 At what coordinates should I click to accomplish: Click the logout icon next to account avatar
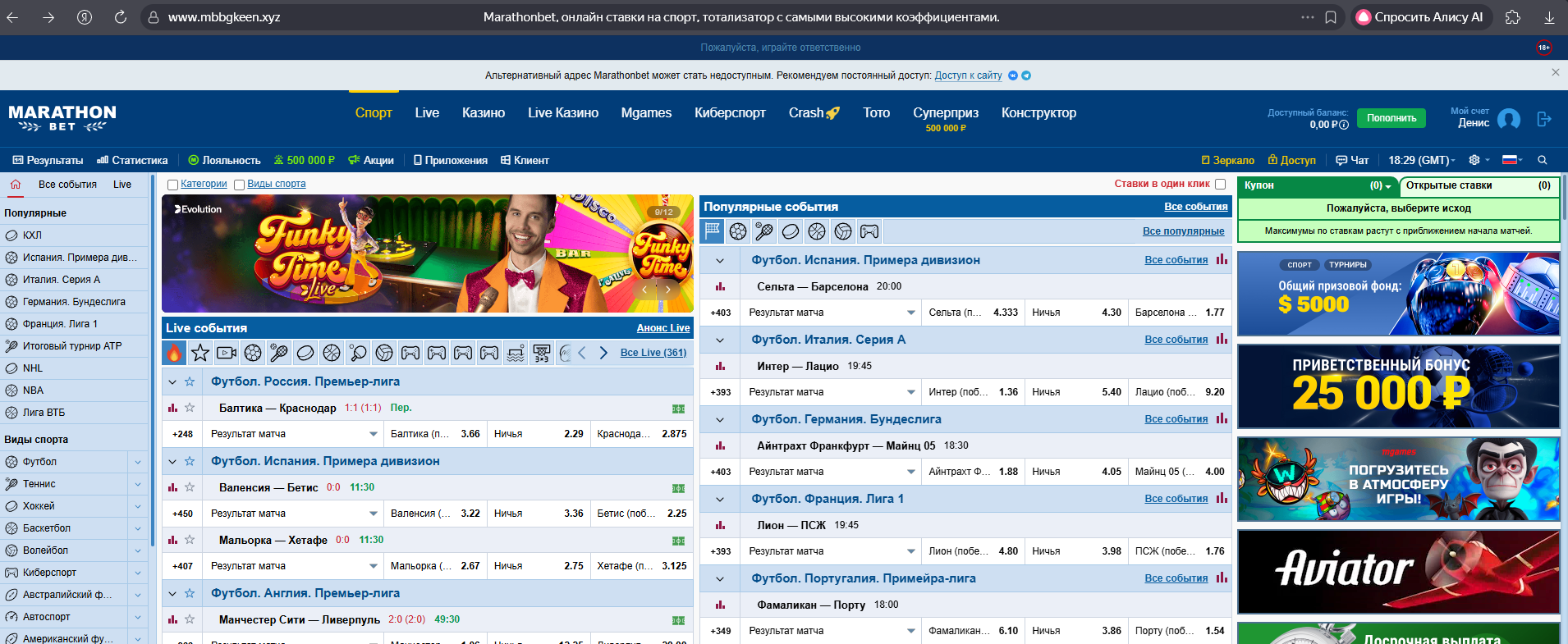(x=1544, y=120)
